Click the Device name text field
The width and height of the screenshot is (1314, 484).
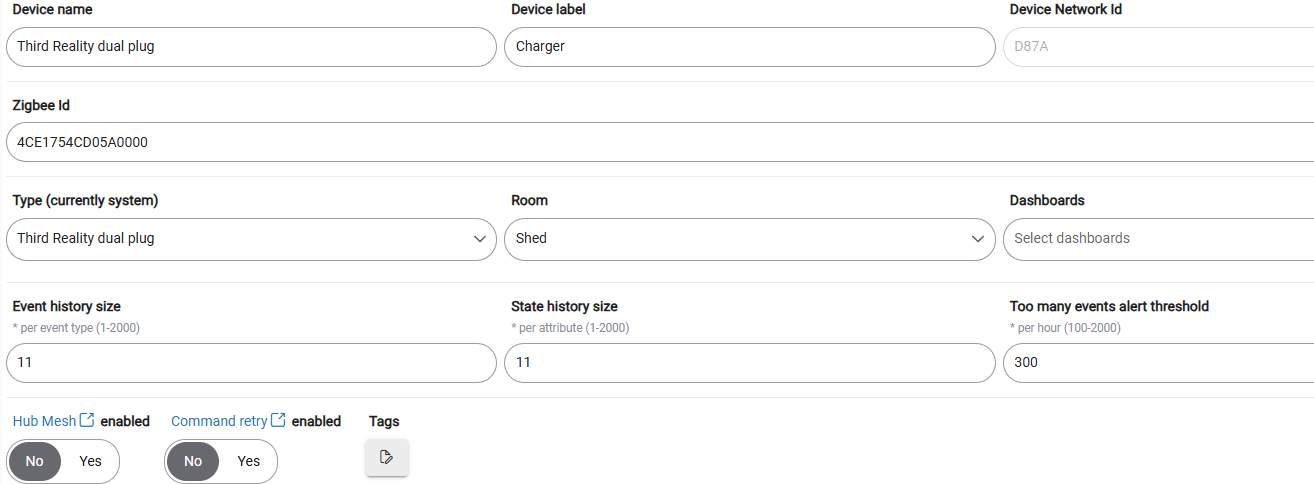pyautogui.click(x=250, y=47)
